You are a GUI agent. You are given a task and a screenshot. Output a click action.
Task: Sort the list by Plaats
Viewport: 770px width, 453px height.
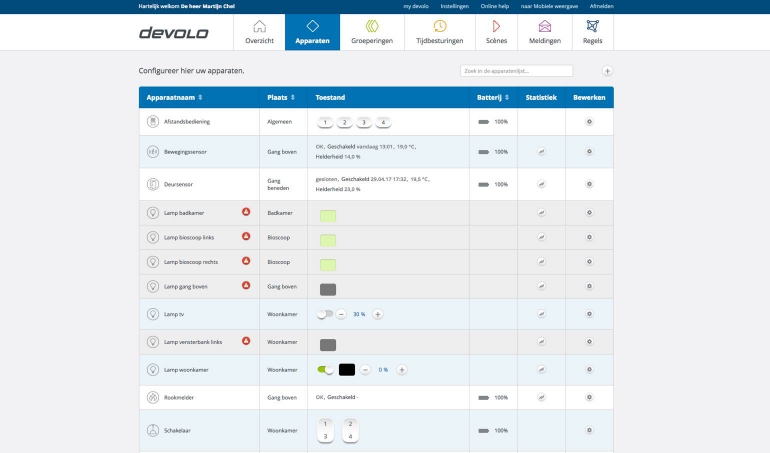click(292, 97)
